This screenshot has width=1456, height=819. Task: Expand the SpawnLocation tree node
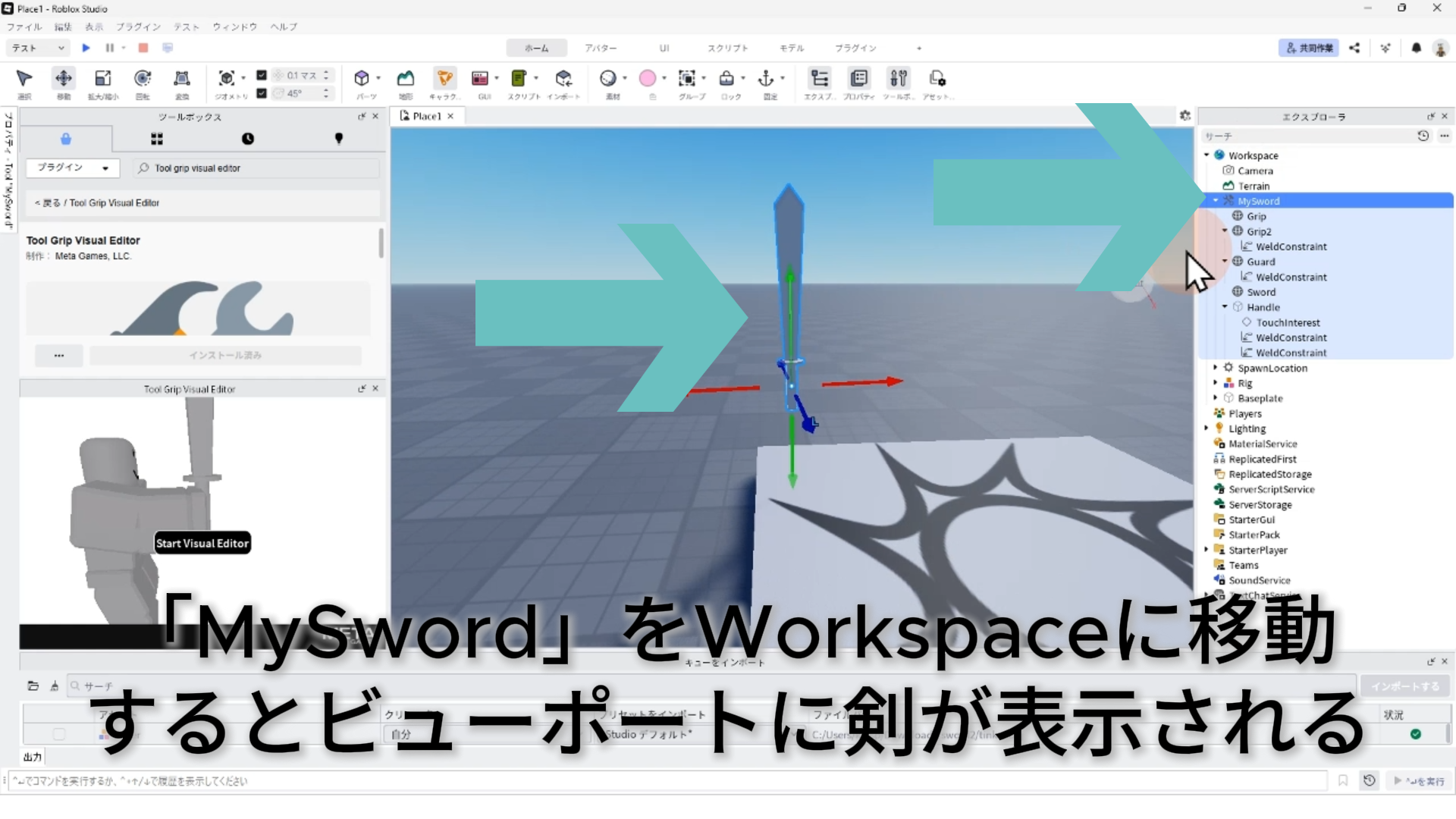pos(1216,368)
